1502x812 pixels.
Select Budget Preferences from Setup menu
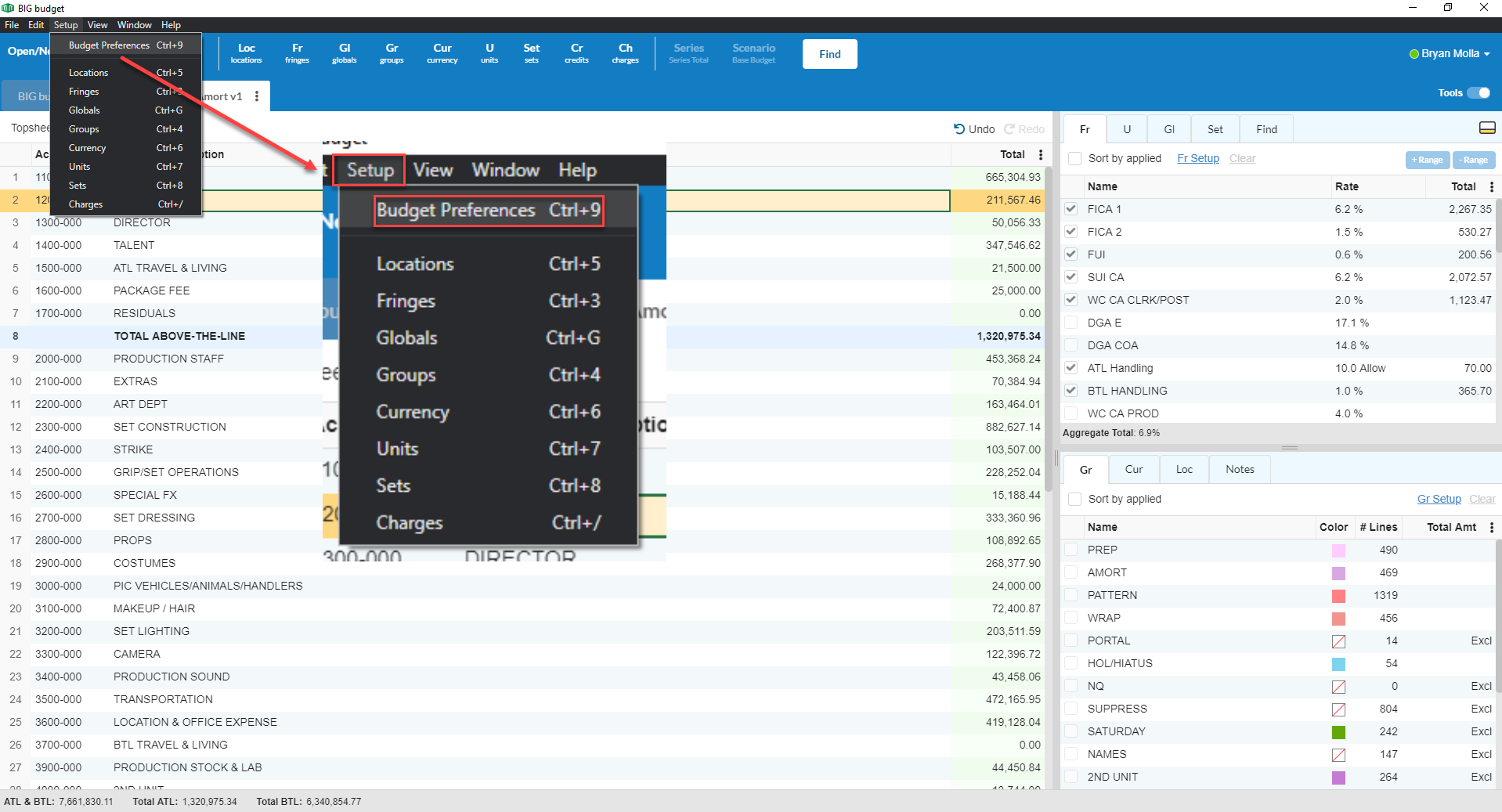[125, 45]
